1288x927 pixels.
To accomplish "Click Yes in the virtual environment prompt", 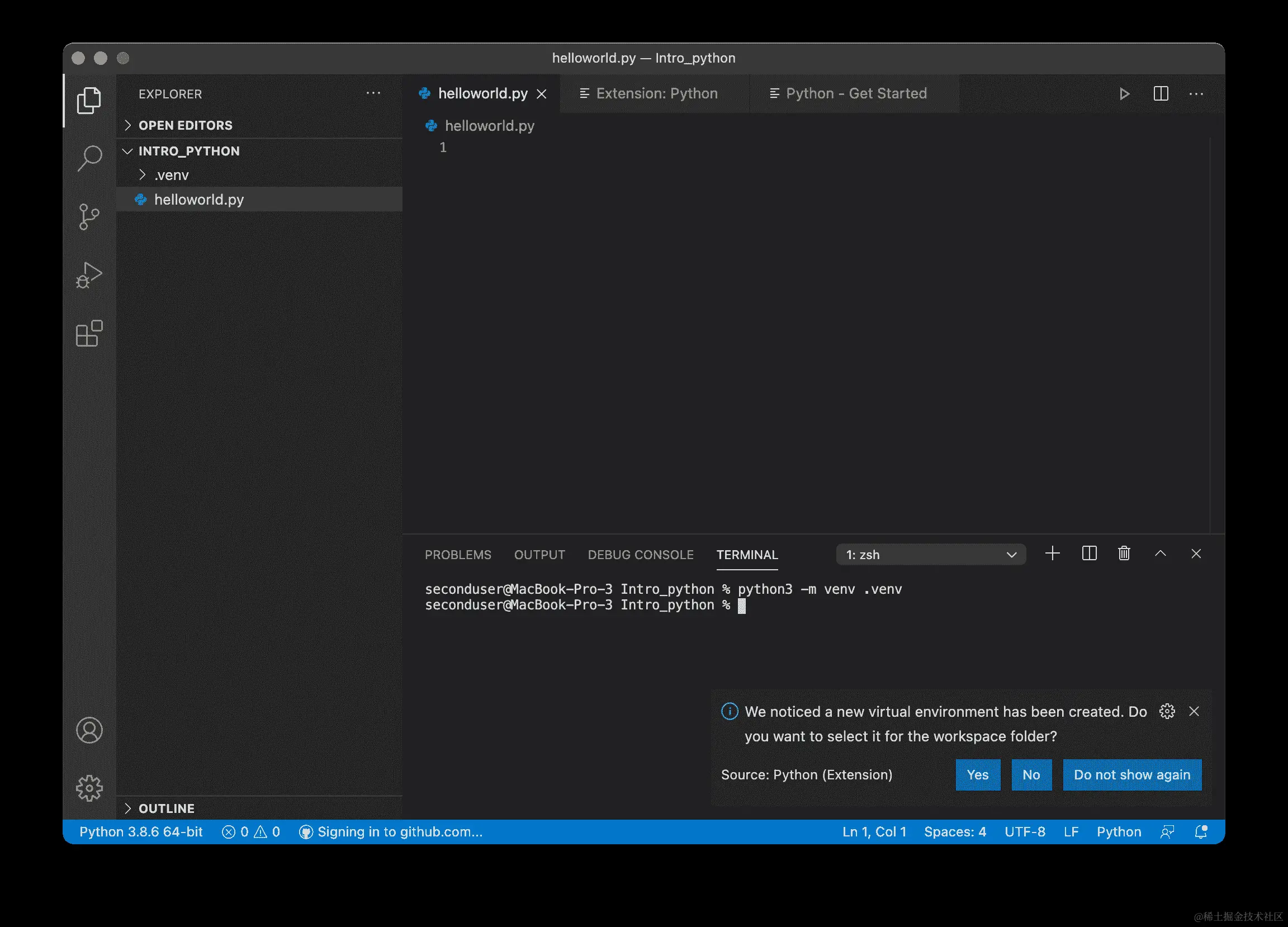I will click(977, 775).
